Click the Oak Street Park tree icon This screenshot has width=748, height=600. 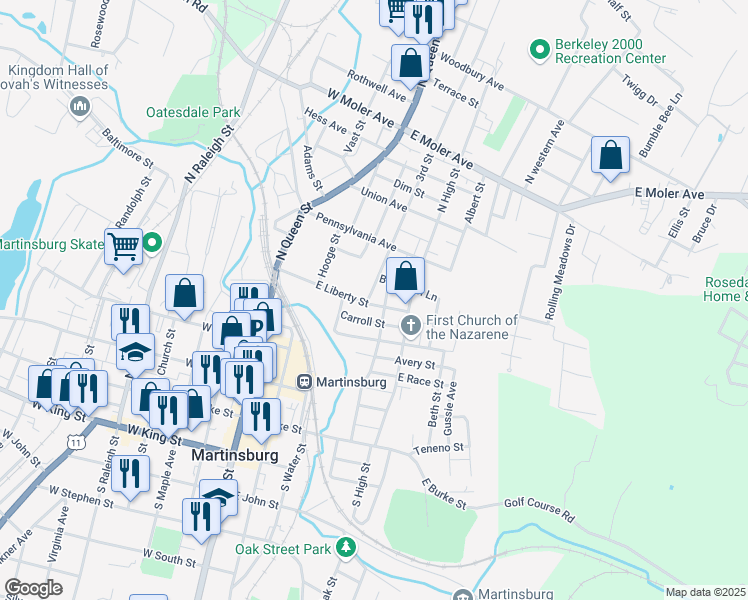click(x=345, y=547)
